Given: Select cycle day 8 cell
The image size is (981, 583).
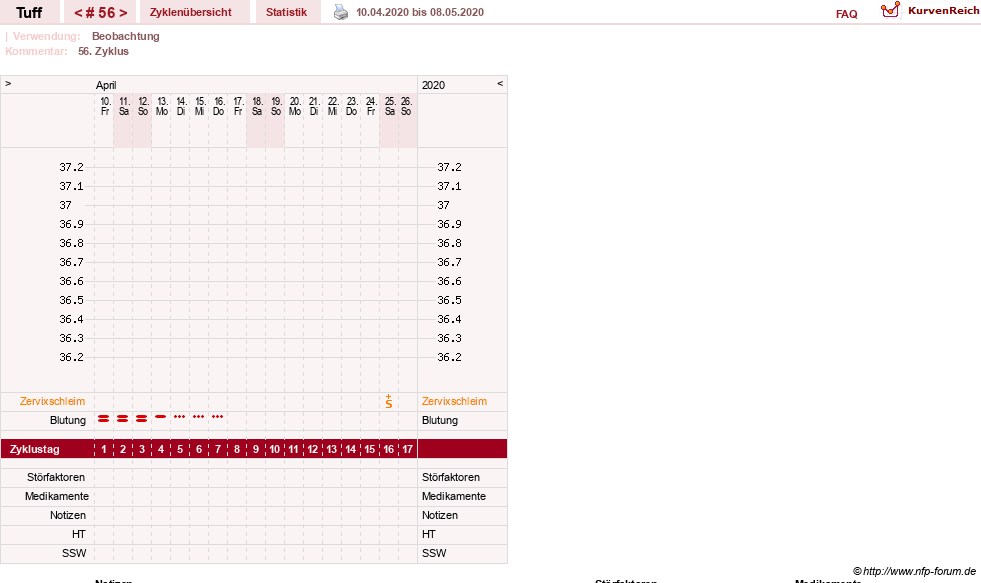Looking at the screenshot, I should point(236,449).
